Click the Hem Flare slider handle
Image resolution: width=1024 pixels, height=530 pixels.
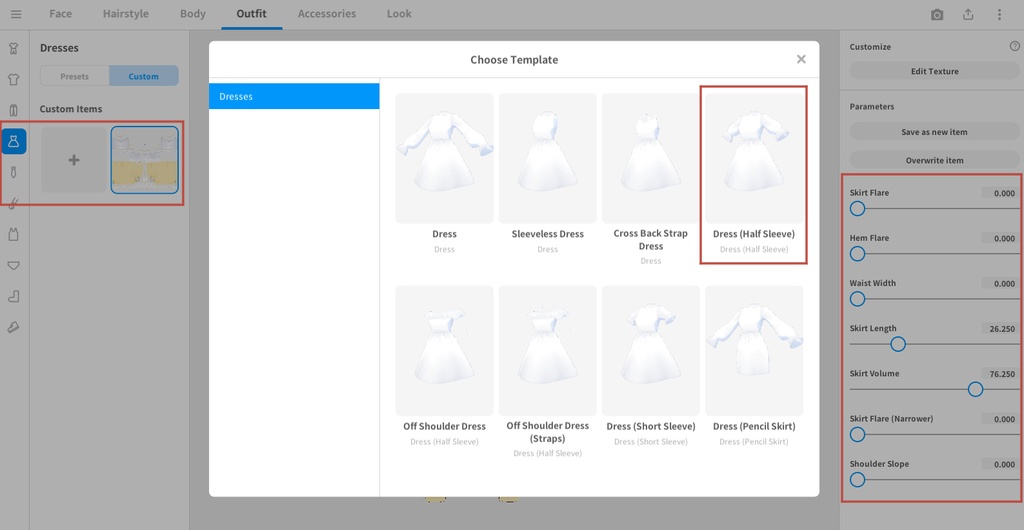point(857,254)
